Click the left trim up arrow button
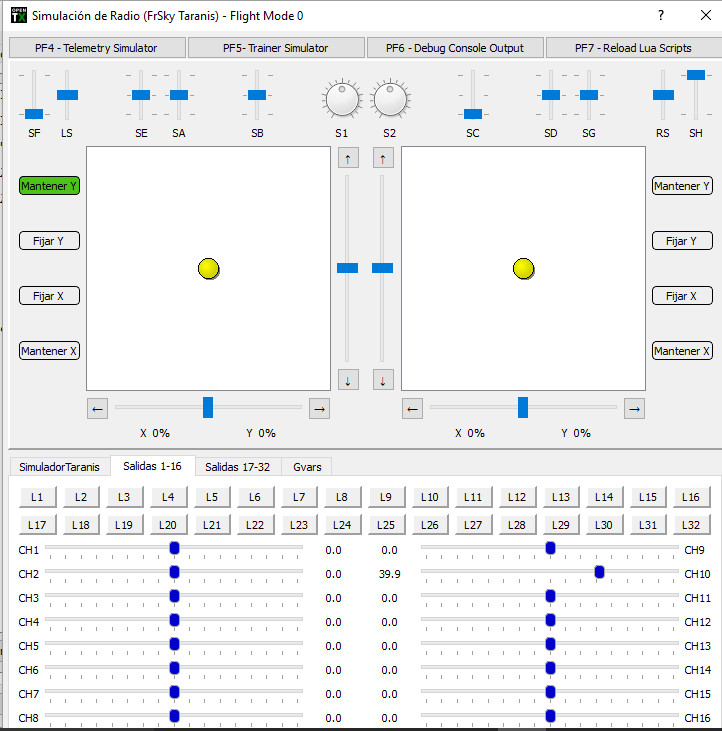 pyautogui.click(x=348, y=158)
